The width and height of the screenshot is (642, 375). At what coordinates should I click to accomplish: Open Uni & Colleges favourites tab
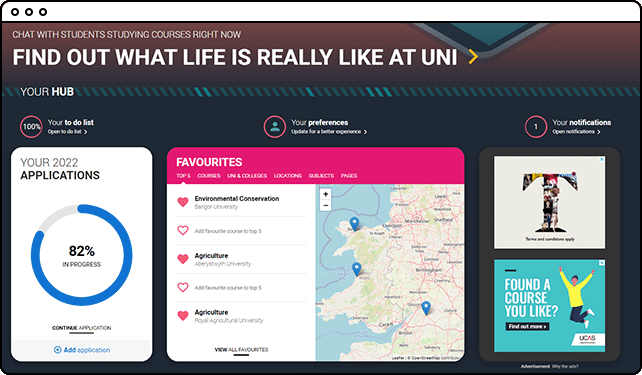click(247, 176)
